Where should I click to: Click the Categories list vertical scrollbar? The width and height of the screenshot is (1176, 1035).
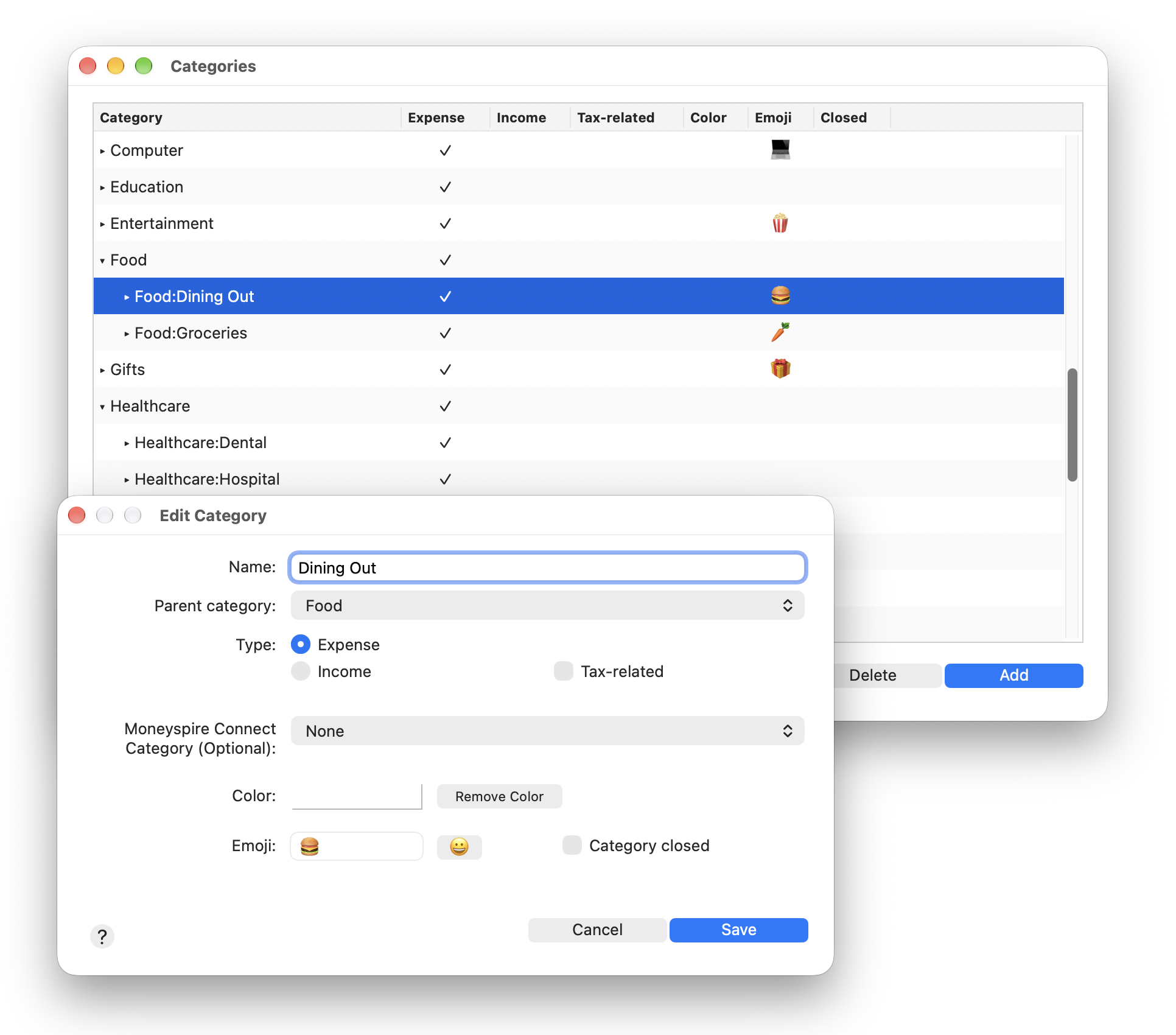1072,424
